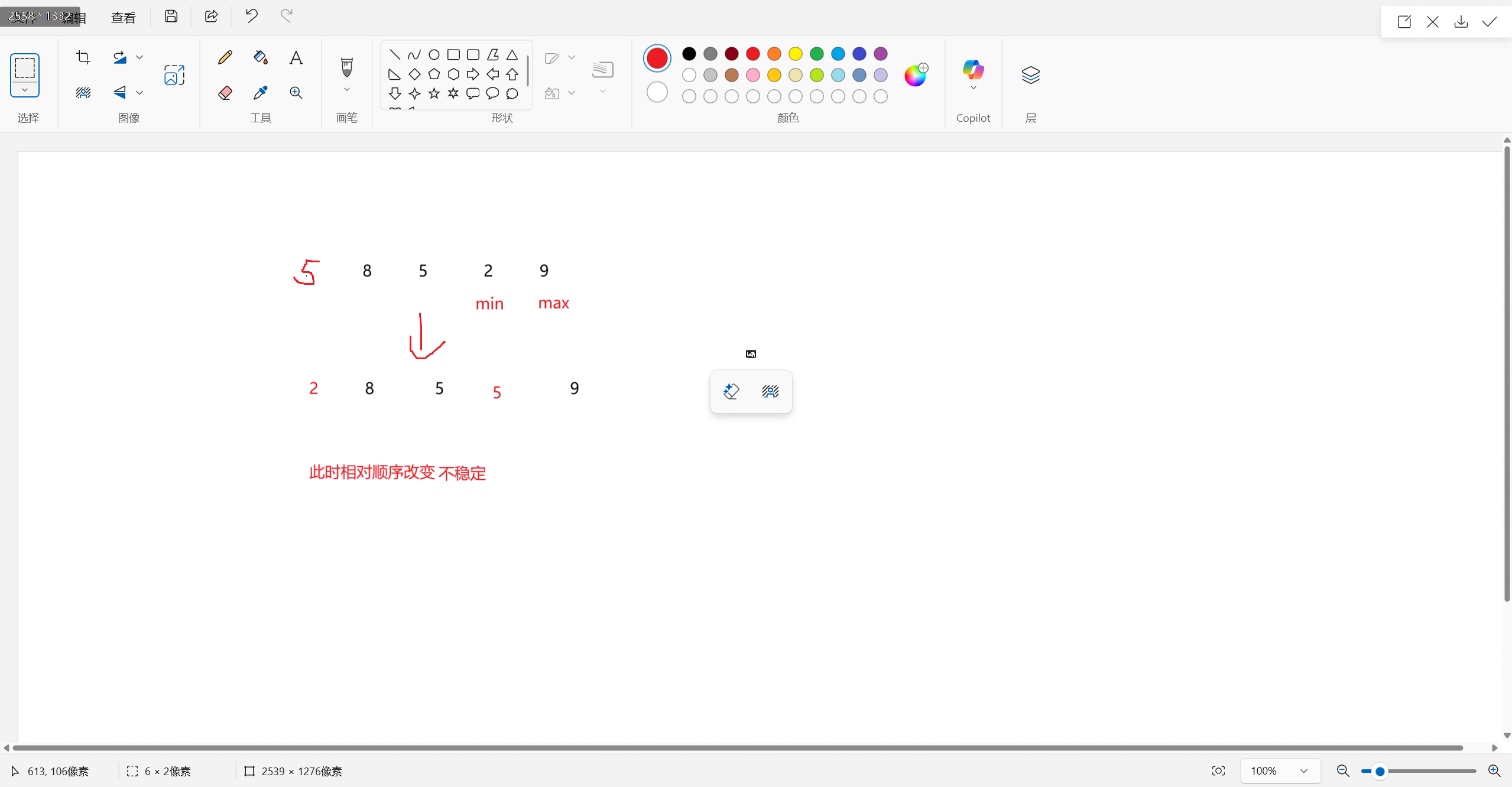Select the Brushes tool
Image resolution: width=1512 pixels, height=787 pixels.
347,67
